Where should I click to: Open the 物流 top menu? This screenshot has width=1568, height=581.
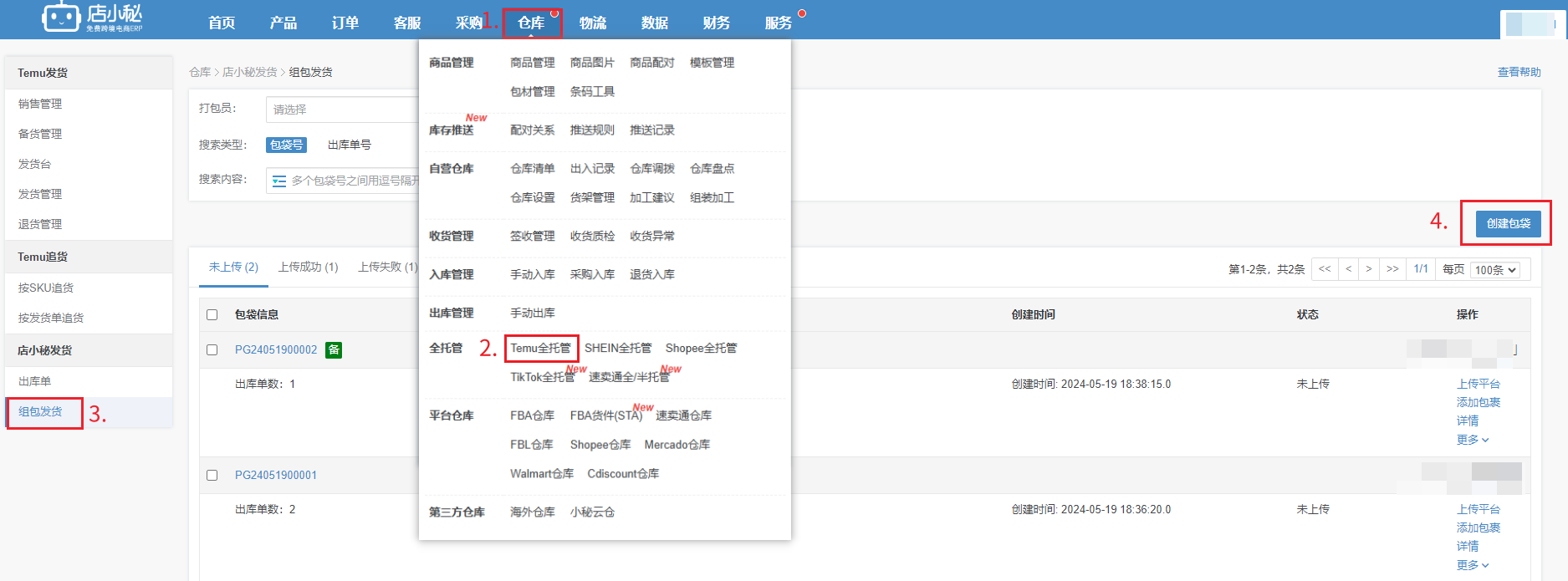(593, 23)
